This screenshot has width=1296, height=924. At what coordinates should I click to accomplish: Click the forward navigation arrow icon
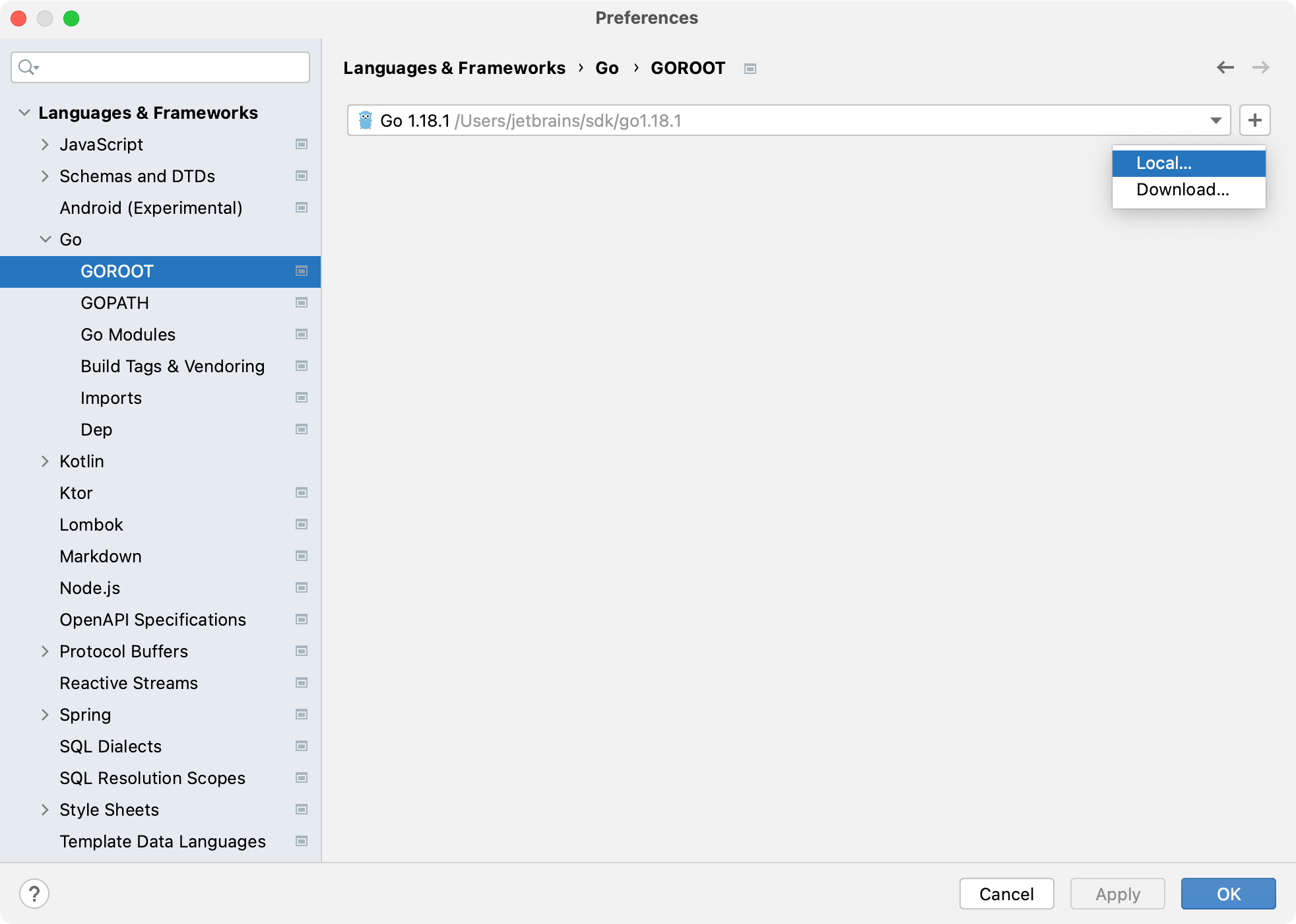tap(1260, 67)
